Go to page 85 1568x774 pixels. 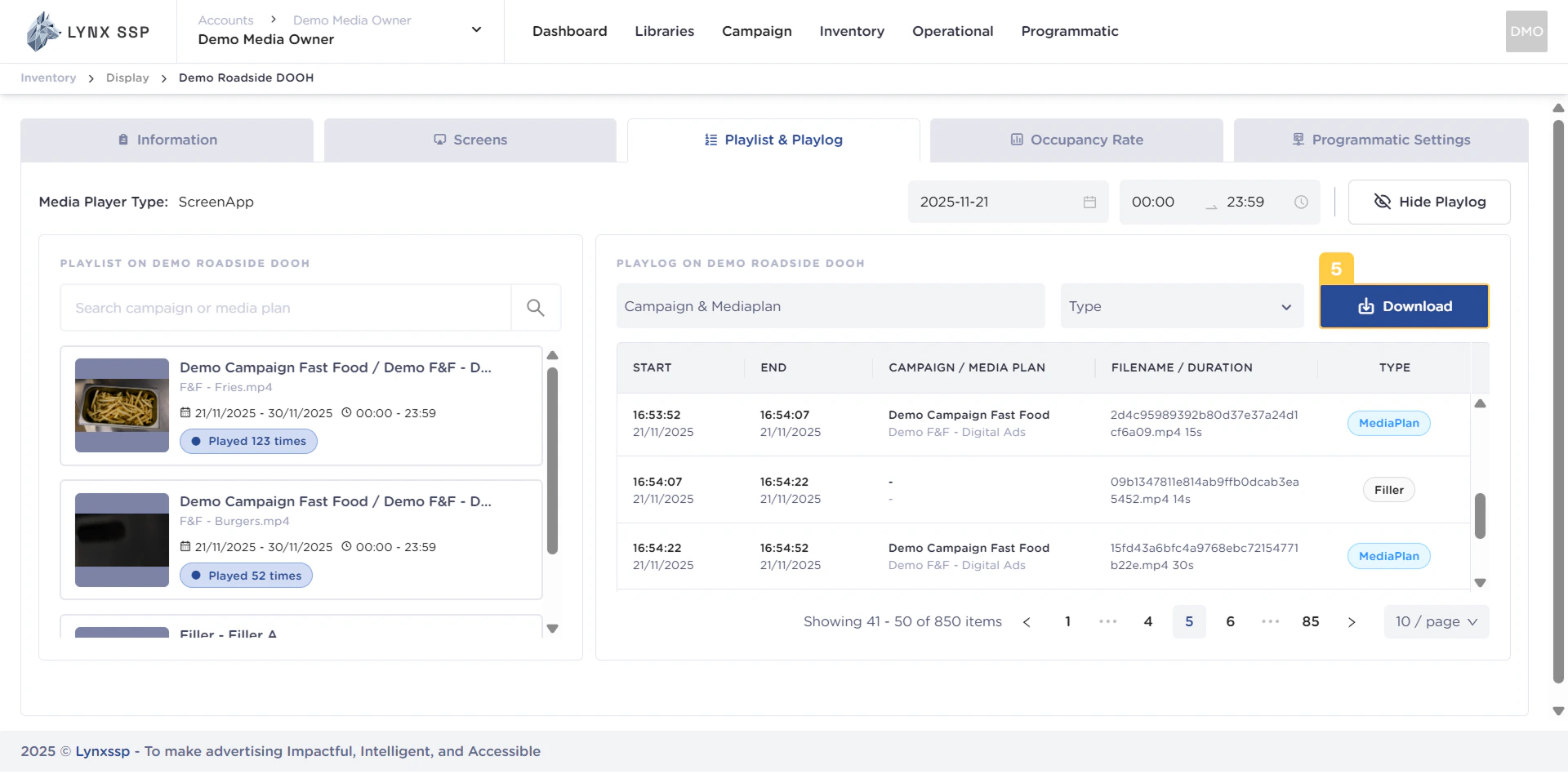(1311, 622)
